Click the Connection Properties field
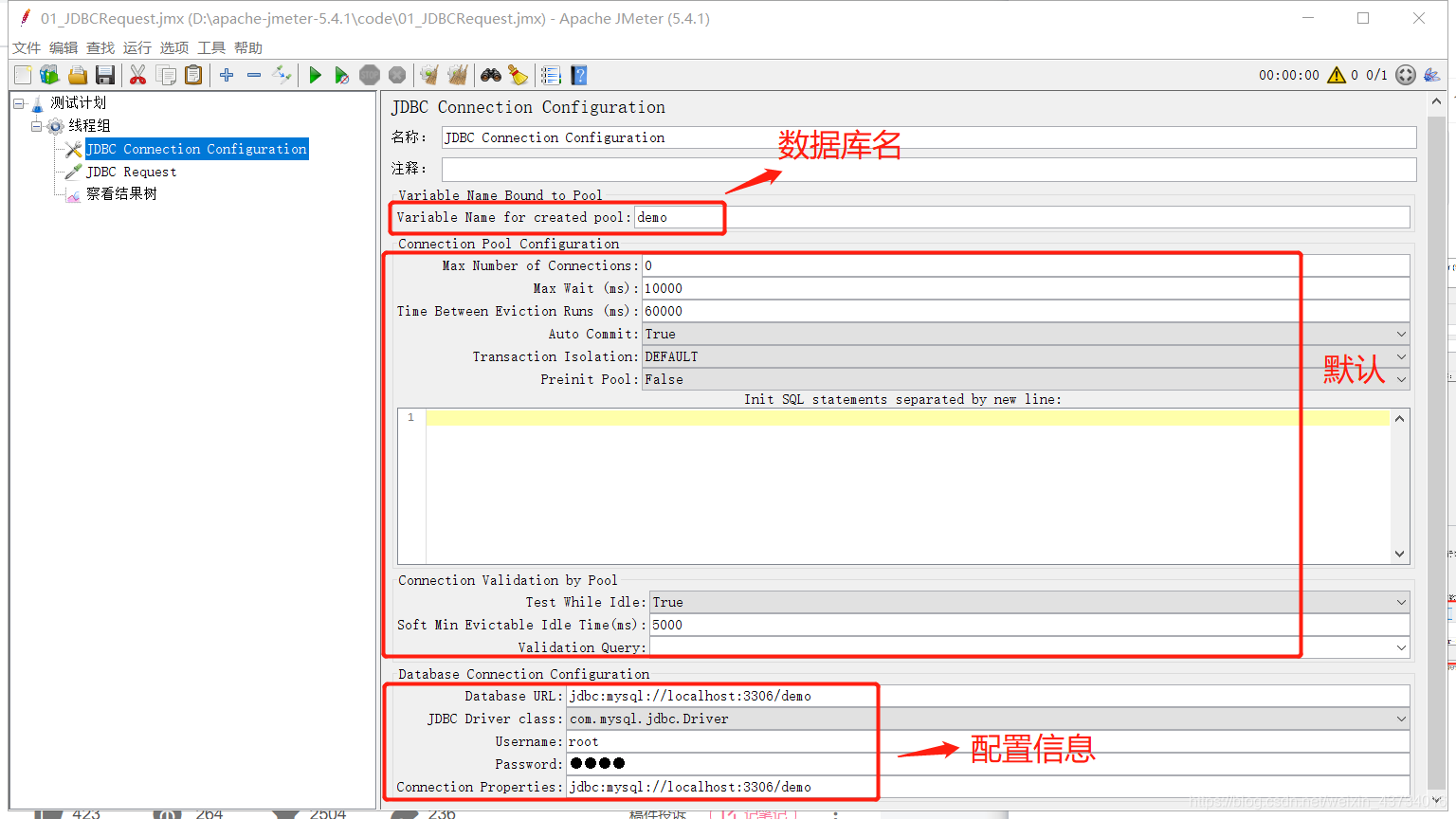Screen dimensions: 1456x819 988,787
